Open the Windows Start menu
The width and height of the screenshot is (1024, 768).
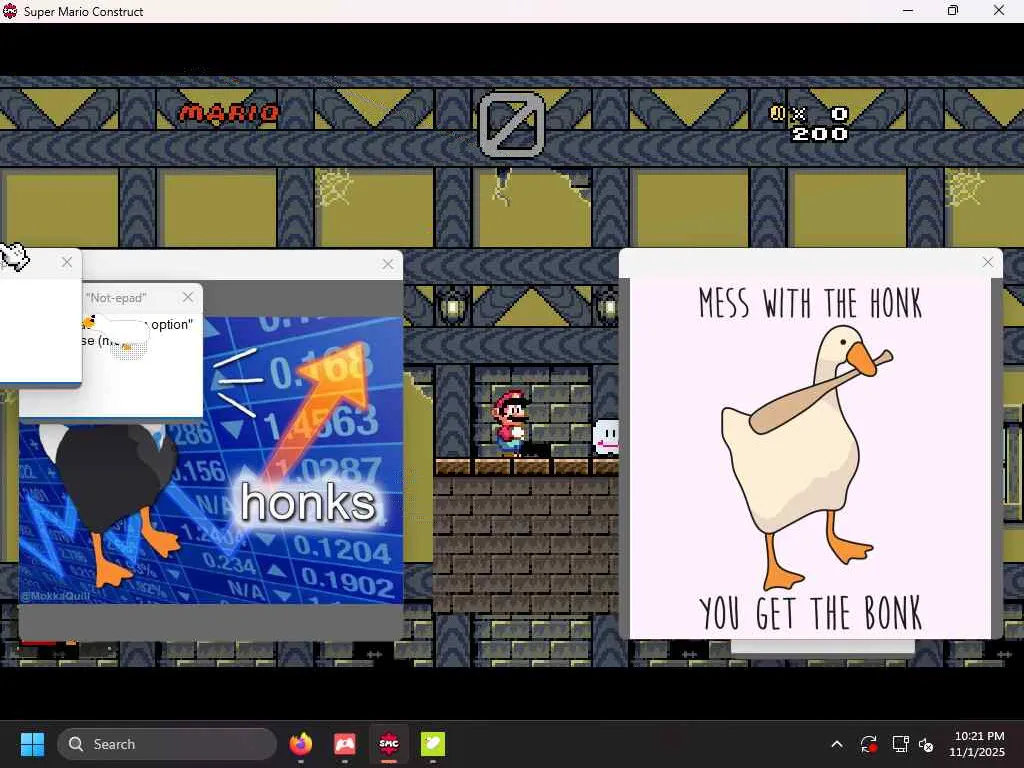[x=32, y=744]
